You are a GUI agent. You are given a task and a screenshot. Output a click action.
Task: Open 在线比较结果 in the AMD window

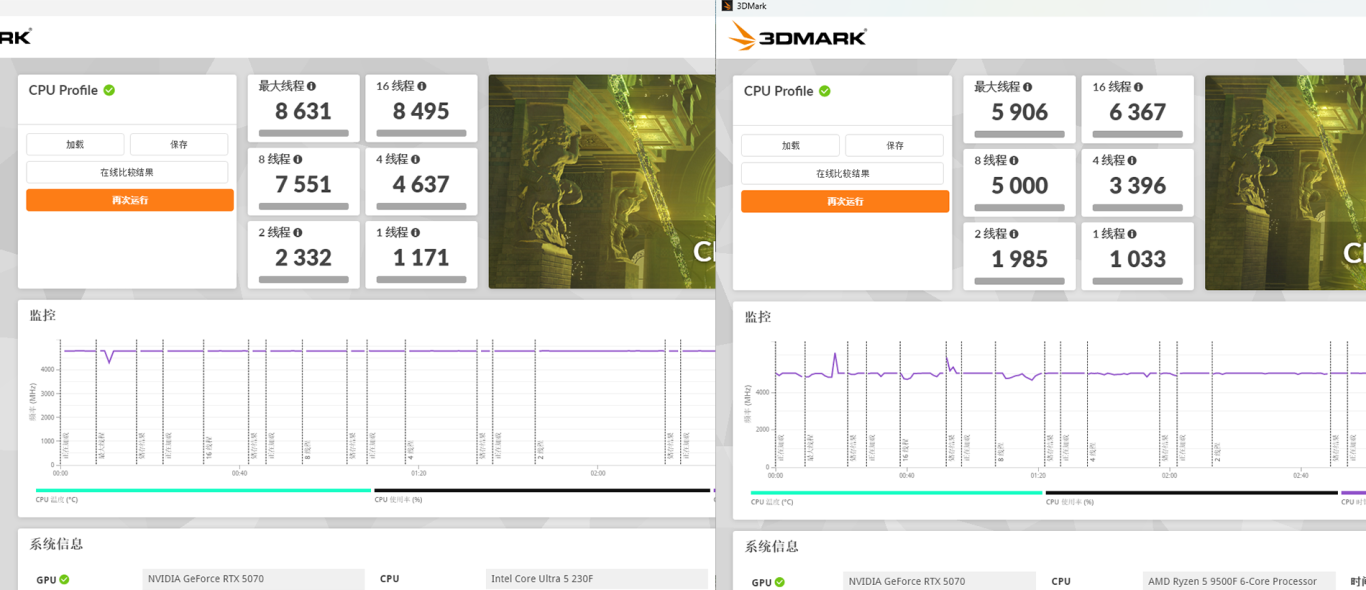tap(843, 173)
